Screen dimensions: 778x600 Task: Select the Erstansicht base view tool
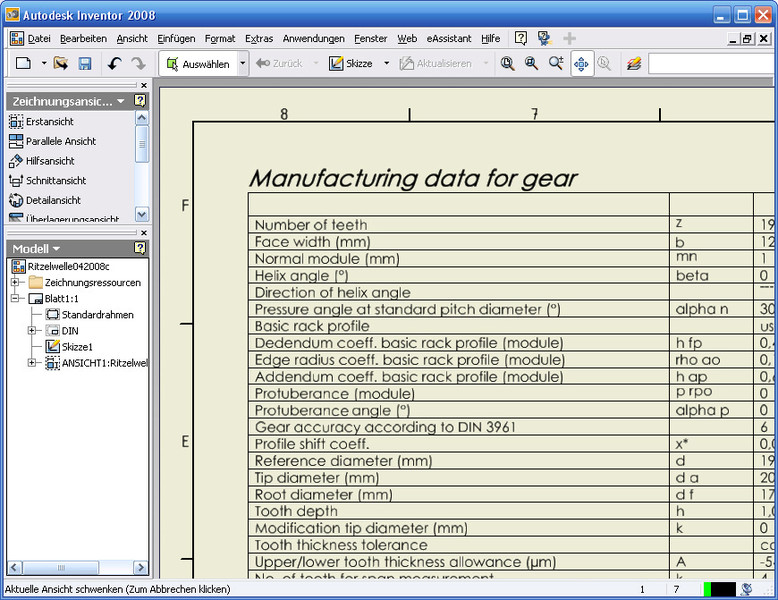48,121
